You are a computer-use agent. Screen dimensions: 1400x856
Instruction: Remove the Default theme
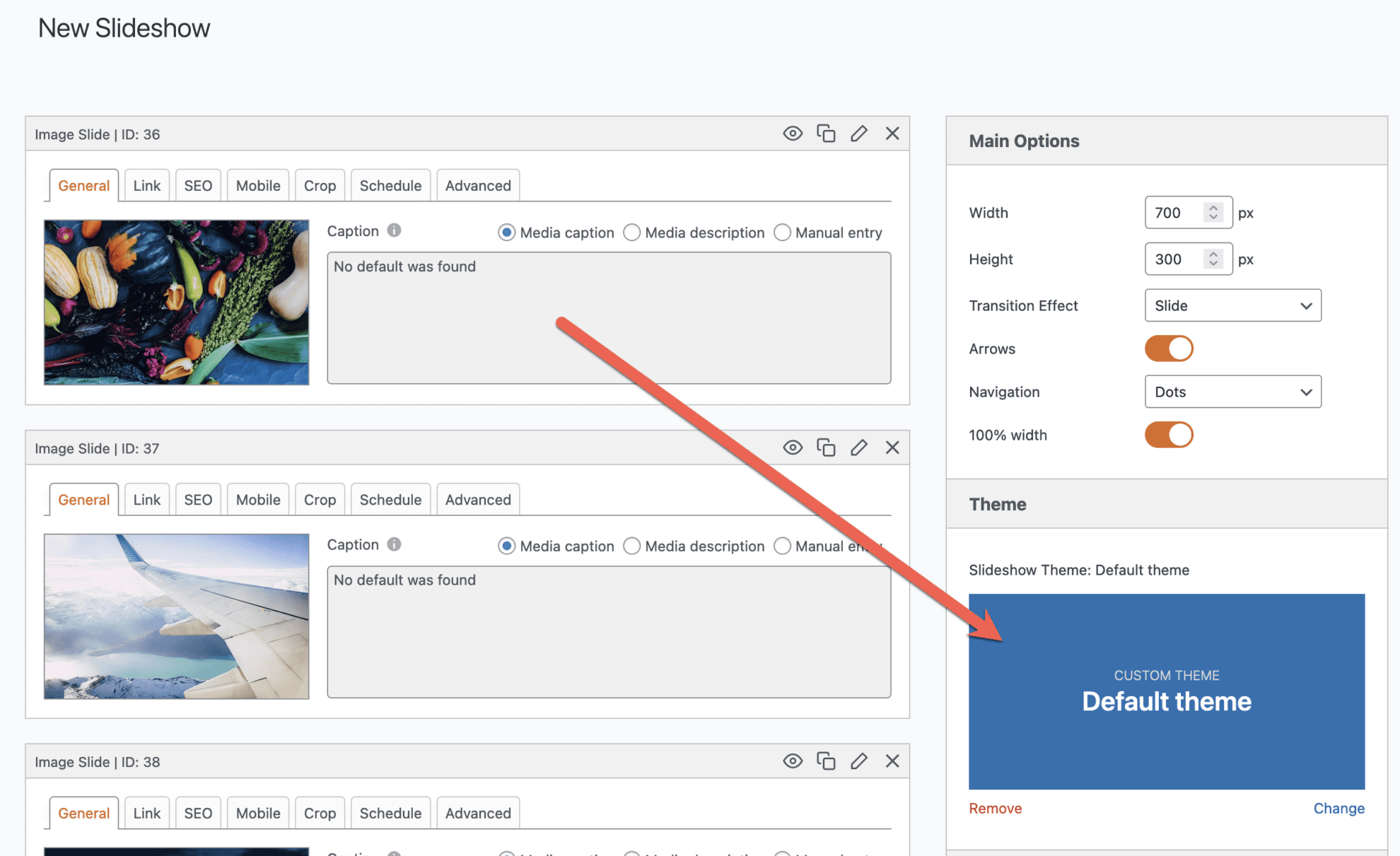coord(995,808)
